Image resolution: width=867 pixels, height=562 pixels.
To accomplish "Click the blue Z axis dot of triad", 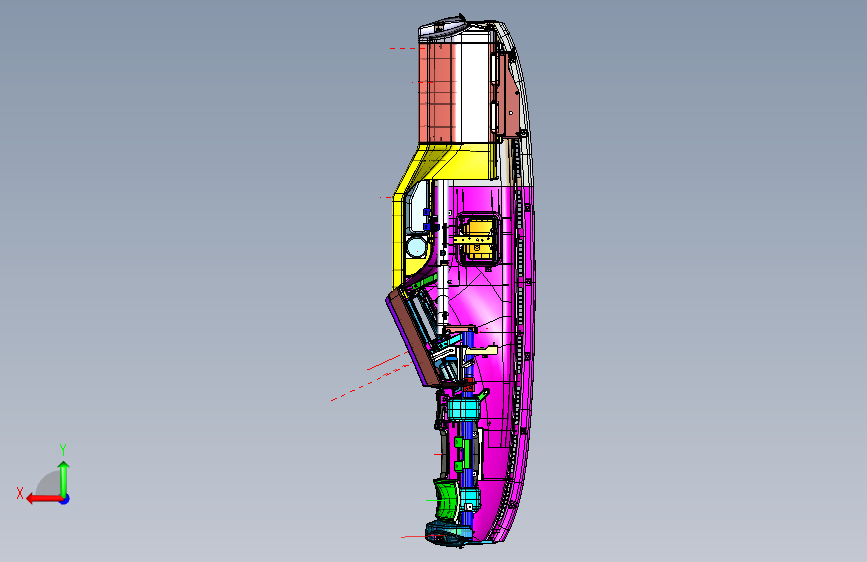I will tap(65, 499).
